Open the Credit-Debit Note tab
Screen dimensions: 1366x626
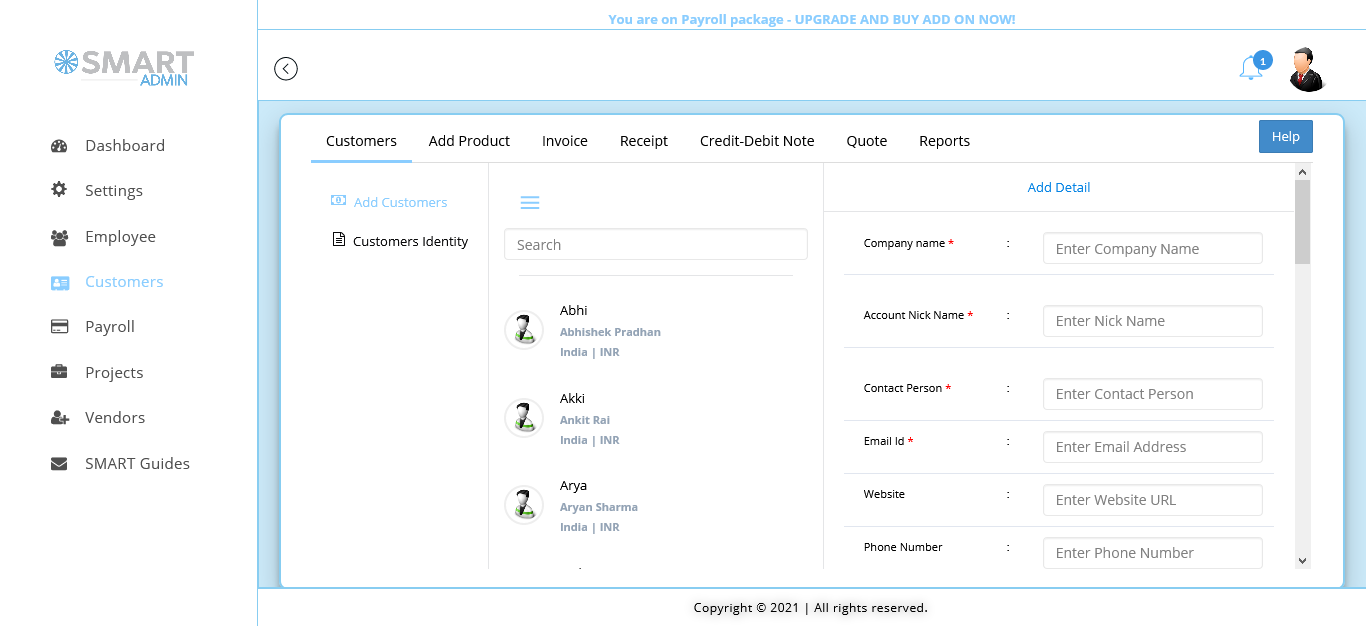coord(757,141)
